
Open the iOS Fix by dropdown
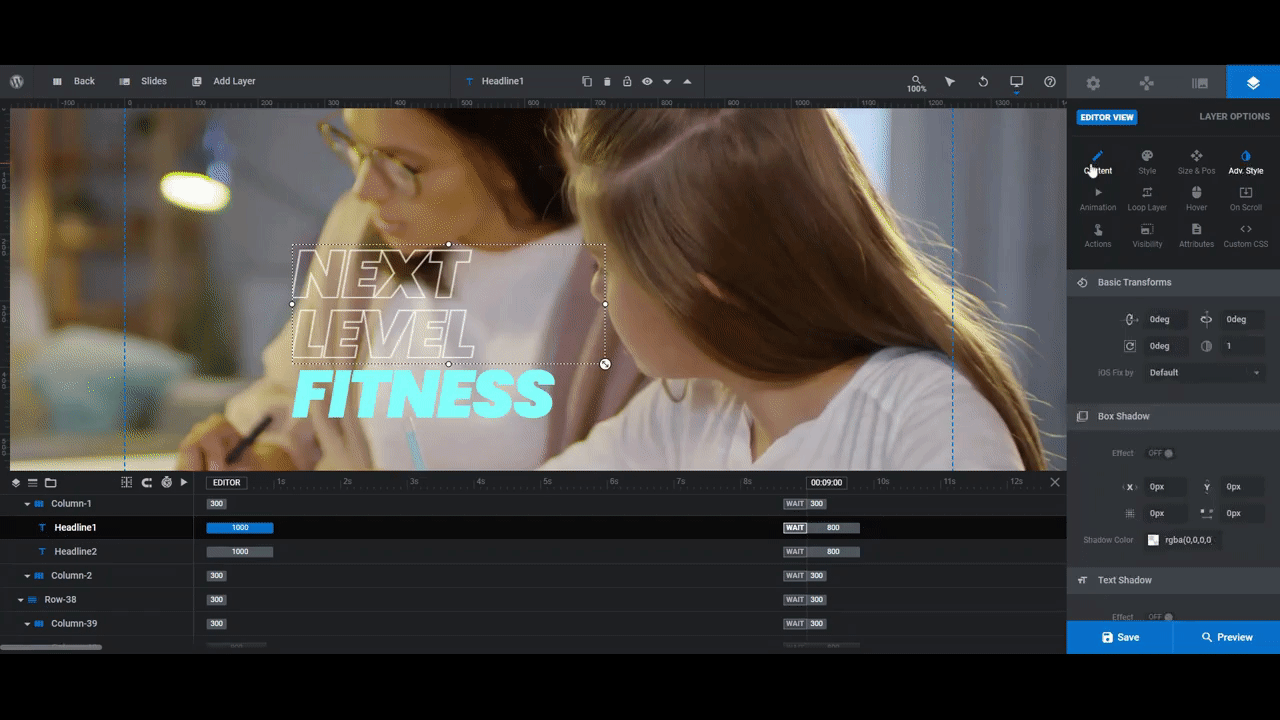1205,373
